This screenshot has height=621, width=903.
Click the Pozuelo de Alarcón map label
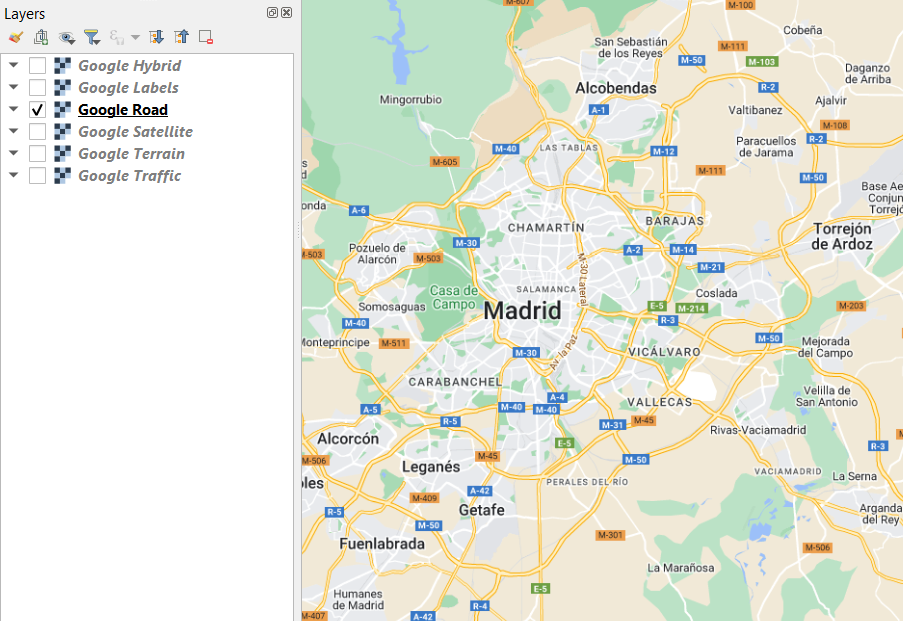[x=377, y=253]
